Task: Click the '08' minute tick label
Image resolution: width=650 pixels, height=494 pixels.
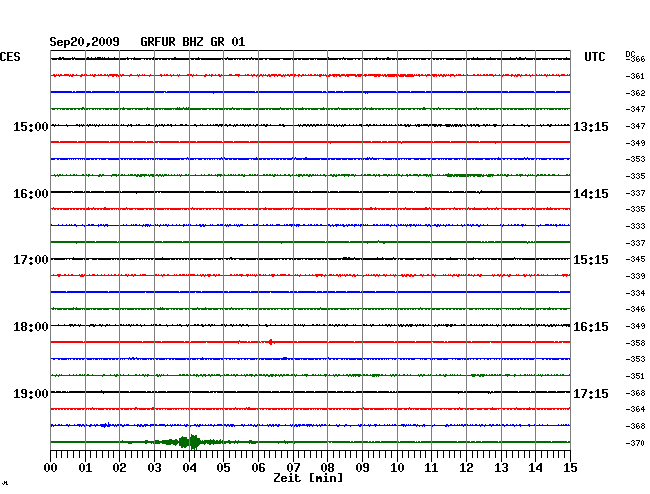Action: point(327,468)
